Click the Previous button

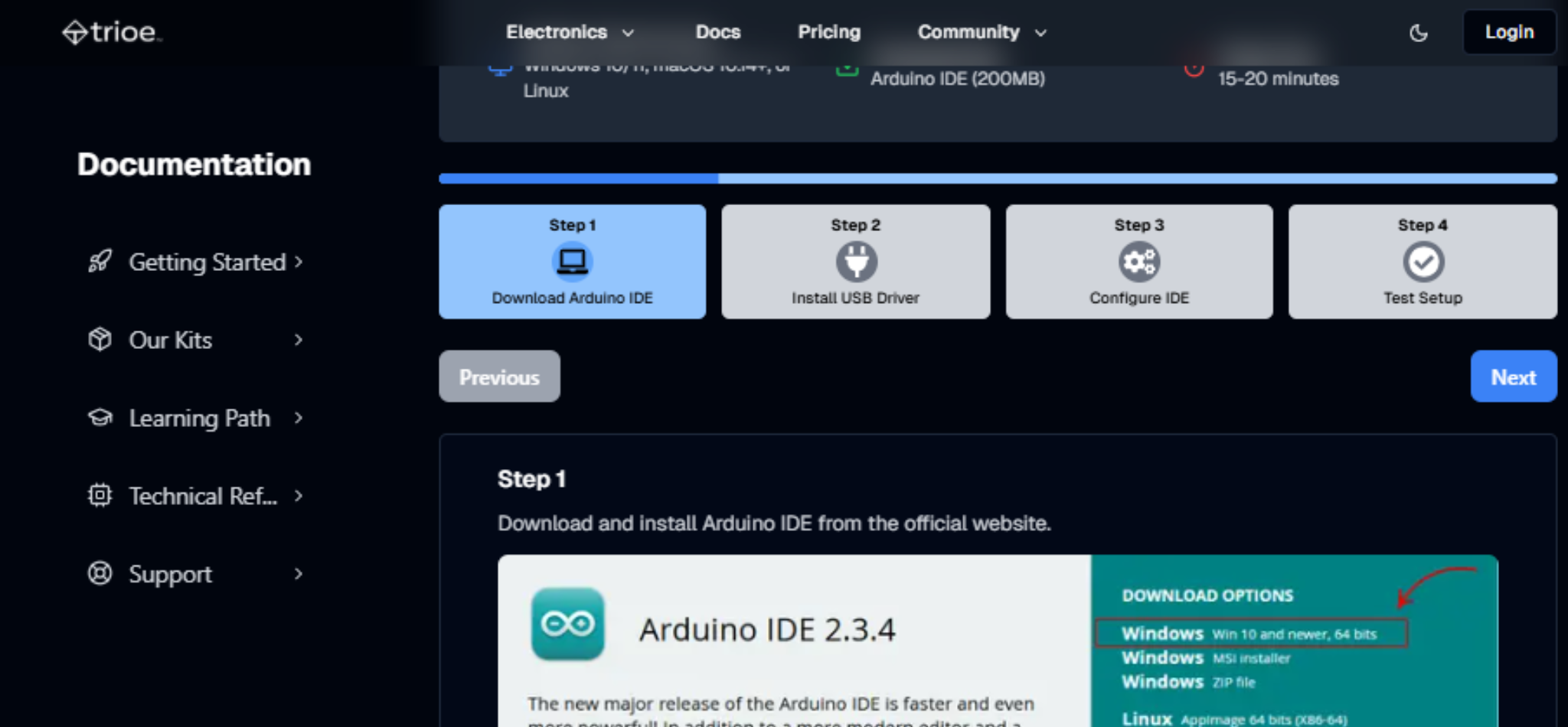click(x=499, y=377)
